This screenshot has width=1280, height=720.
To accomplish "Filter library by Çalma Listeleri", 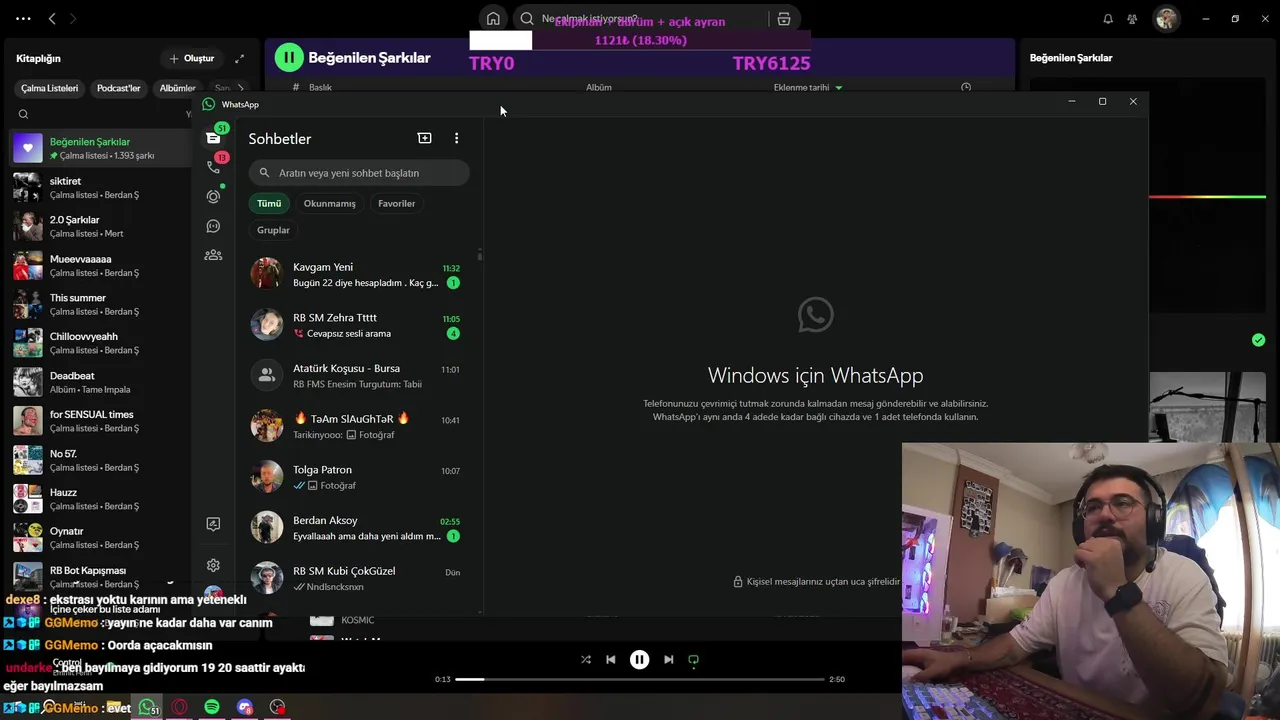I will tap(49, 88).
